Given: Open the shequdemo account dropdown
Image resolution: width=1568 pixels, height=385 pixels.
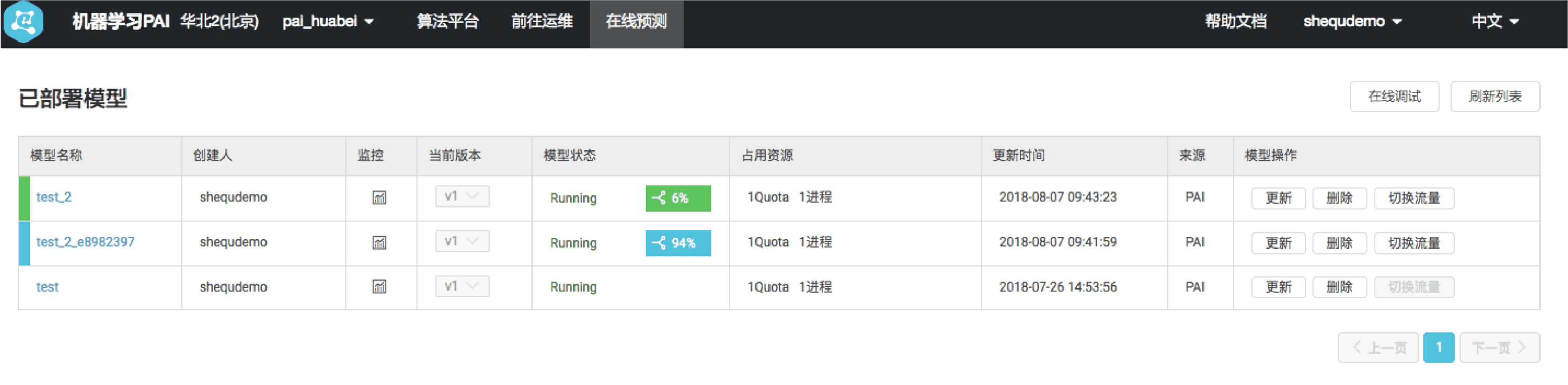Looking at the screenshot, I should 1352,22.
